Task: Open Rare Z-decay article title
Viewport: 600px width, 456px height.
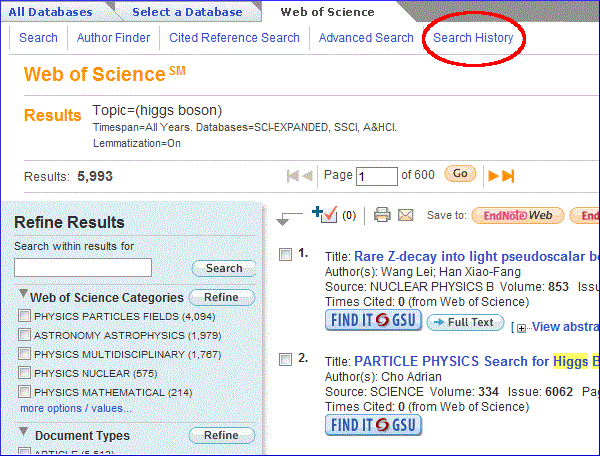Action: click(x=476, y=256)
